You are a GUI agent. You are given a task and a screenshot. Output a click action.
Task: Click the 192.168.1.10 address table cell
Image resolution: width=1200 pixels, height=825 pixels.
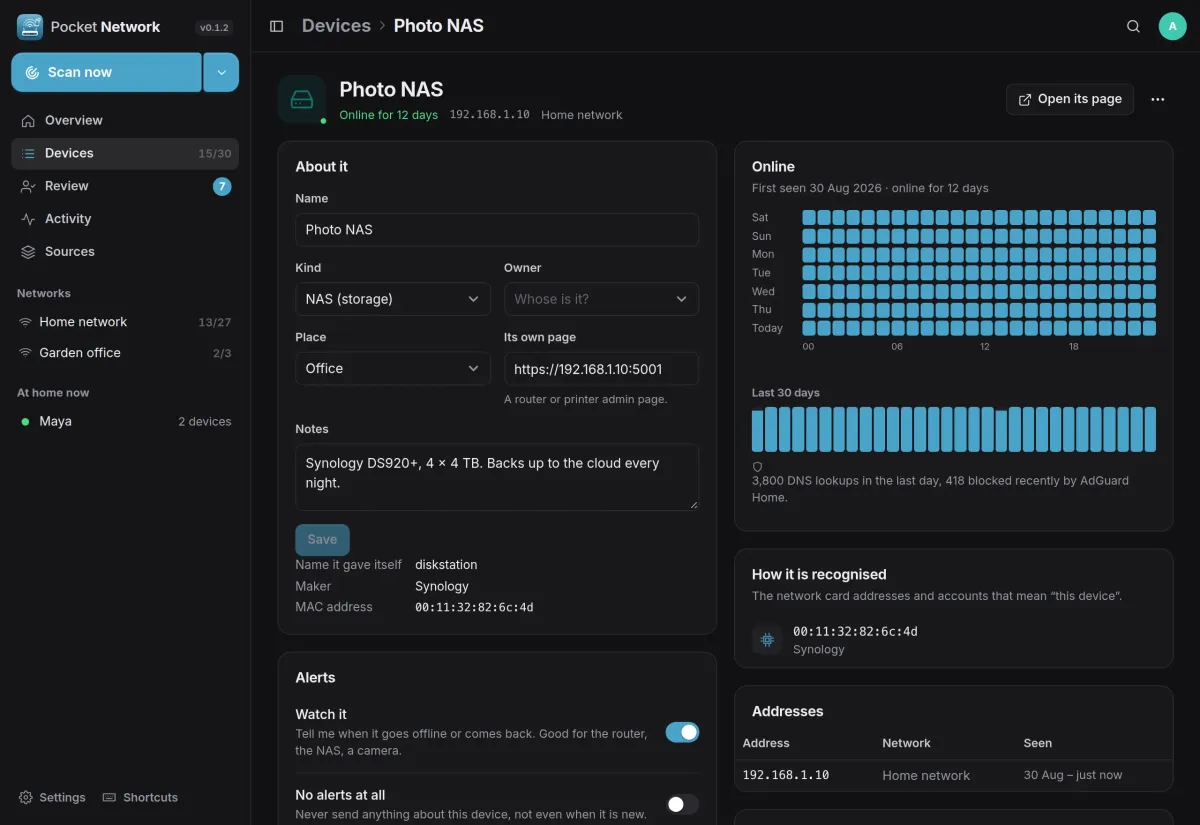(x=786, y=775)
